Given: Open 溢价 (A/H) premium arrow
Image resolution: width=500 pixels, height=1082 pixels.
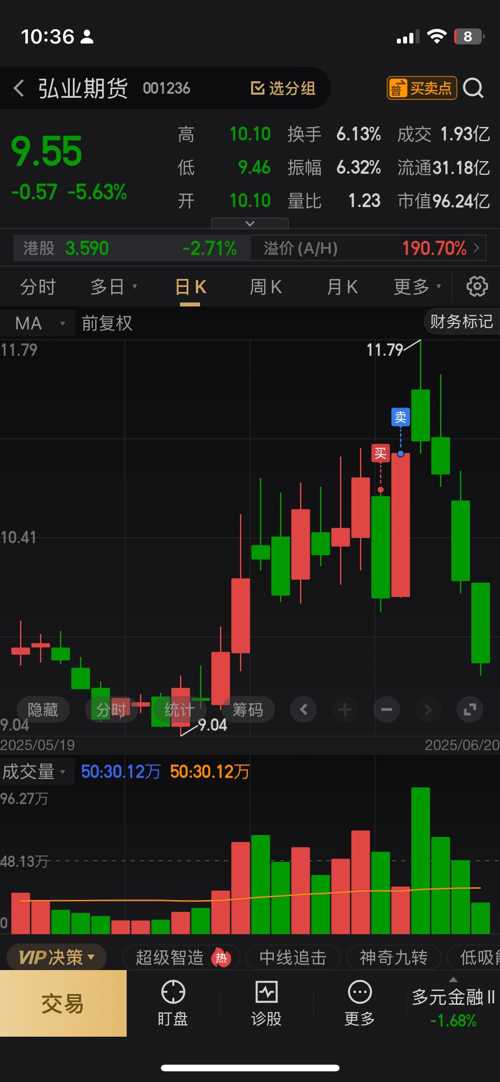Looking at the screenshot, I should (477, 248).
